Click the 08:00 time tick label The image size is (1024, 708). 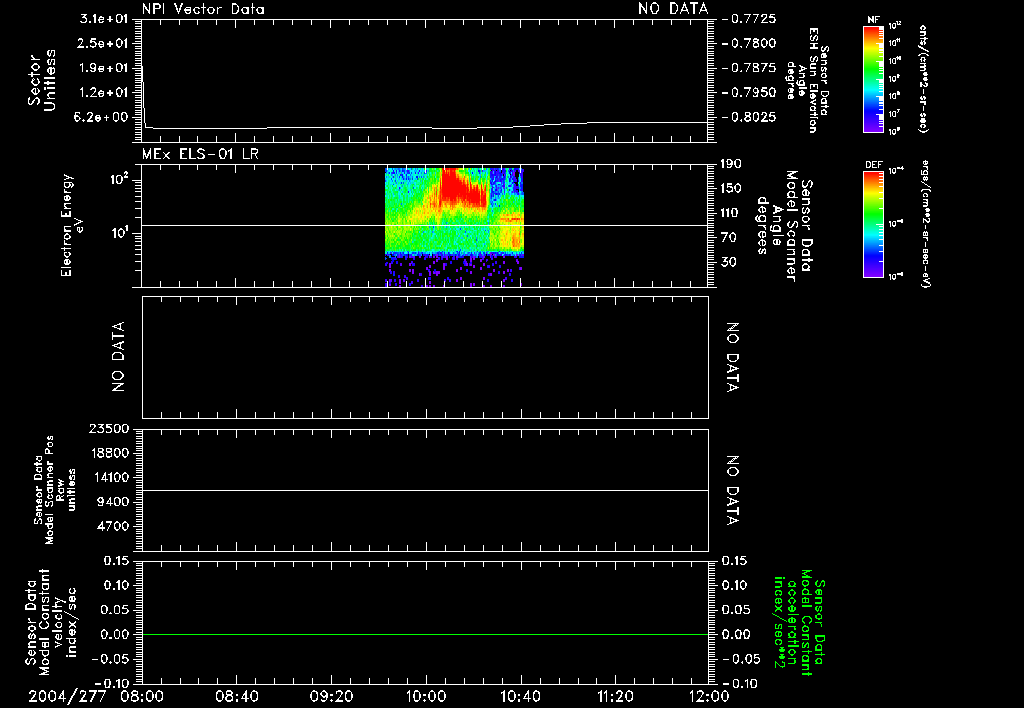click(142, 696)
